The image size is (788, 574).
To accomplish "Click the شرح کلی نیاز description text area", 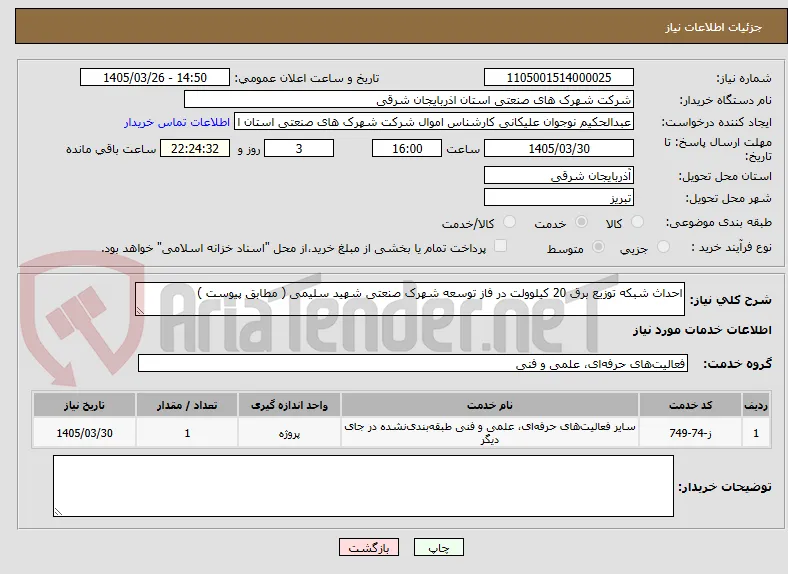I will [x=410, y=299].
